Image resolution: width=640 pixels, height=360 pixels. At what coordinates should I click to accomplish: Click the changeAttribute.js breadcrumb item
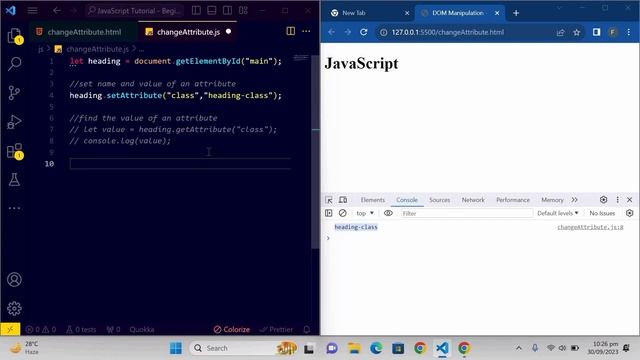(97, 49)
